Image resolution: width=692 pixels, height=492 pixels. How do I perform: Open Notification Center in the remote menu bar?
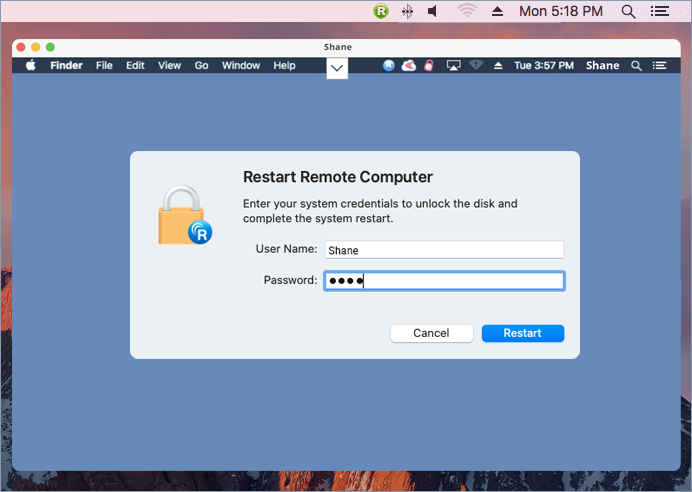[x=660, y=65]
